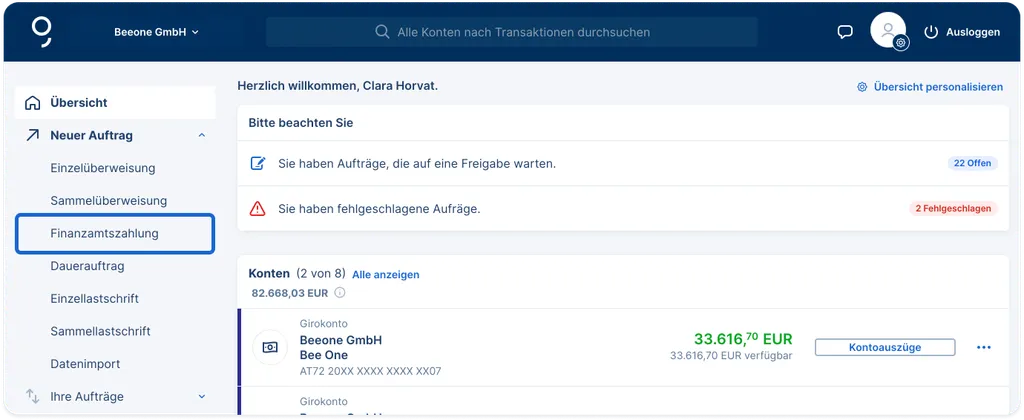Collapse the Neuer Auftrag section chevron
Image resolution: width=1024 pixels, height=420 pixels.
(202, 135)
